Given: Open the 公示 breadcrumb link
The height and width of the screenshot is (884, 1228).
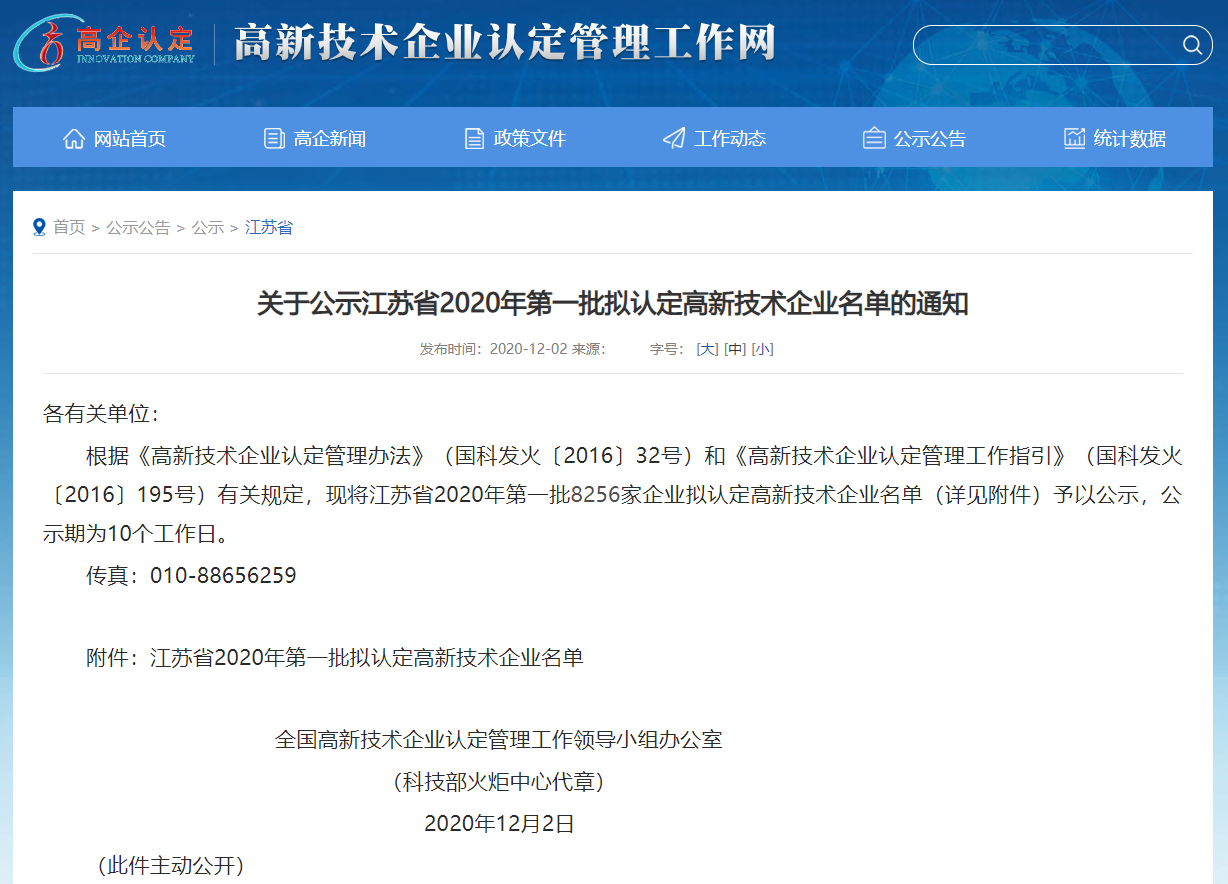Looking at the screenshot, I should tap(208, 228).
